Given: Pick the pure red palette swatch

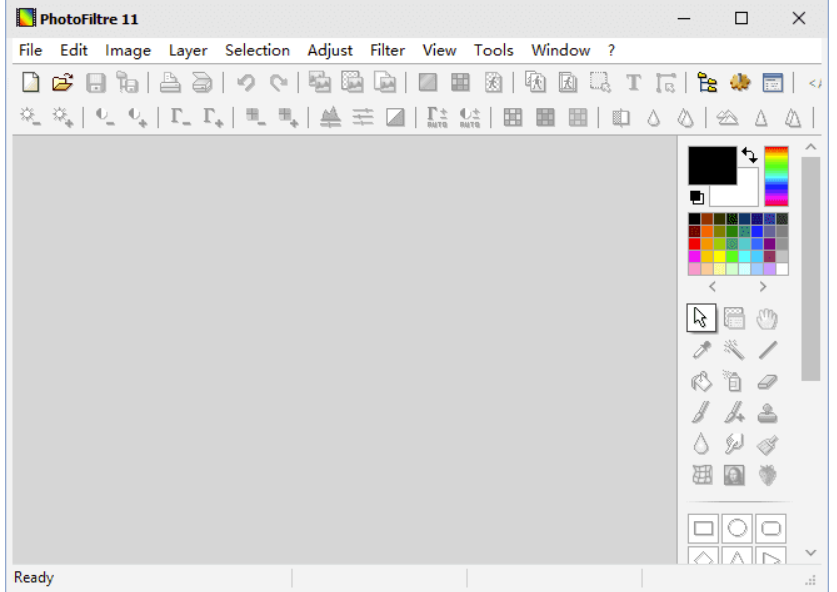Looking at the screenshot, I should pyautogui.click(x=694, y=244).
